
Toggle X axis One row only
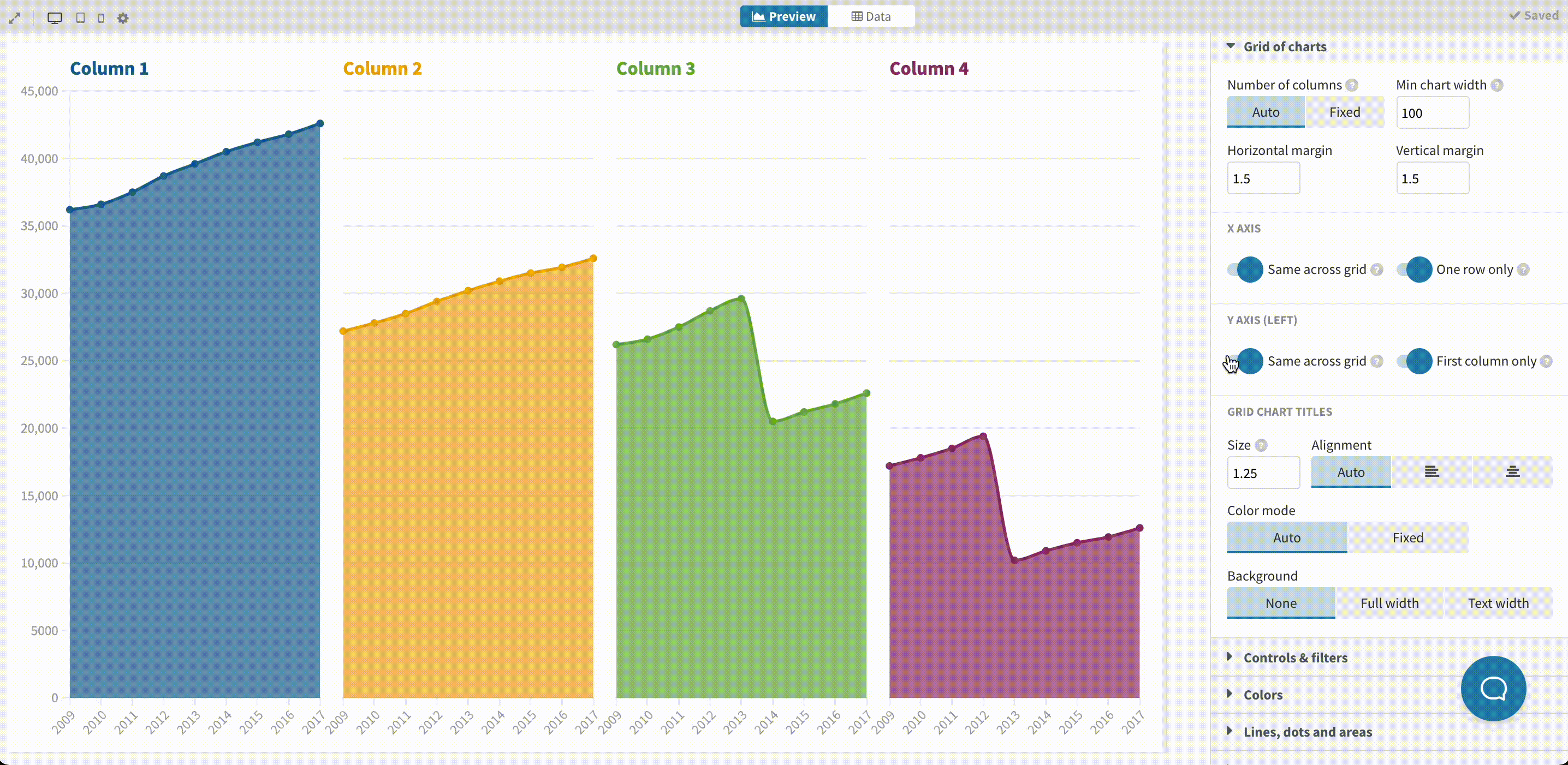(x=1413, y=270)
